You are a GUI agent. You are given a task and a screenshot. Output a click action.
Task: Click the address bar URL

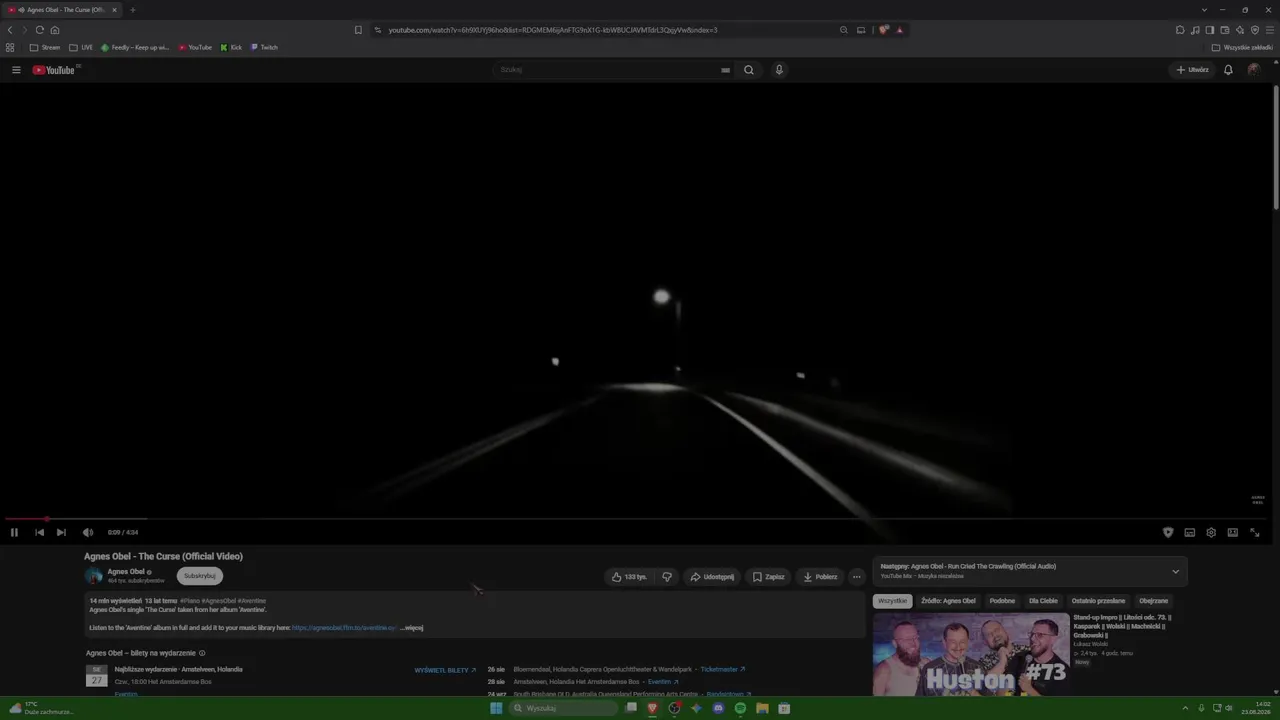click(553, 30)
